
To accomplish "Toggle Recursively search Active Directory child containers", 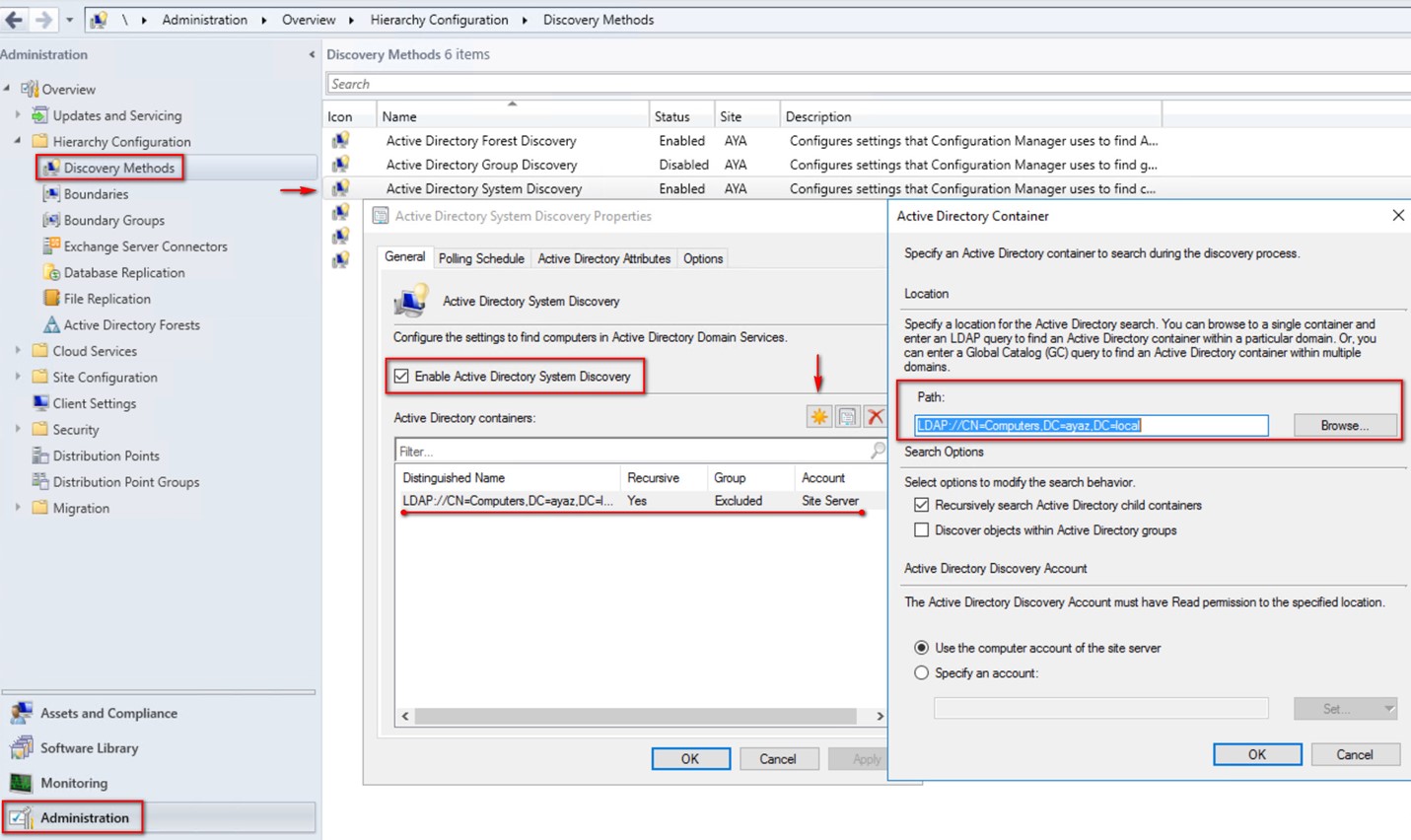I will (921, 505).
